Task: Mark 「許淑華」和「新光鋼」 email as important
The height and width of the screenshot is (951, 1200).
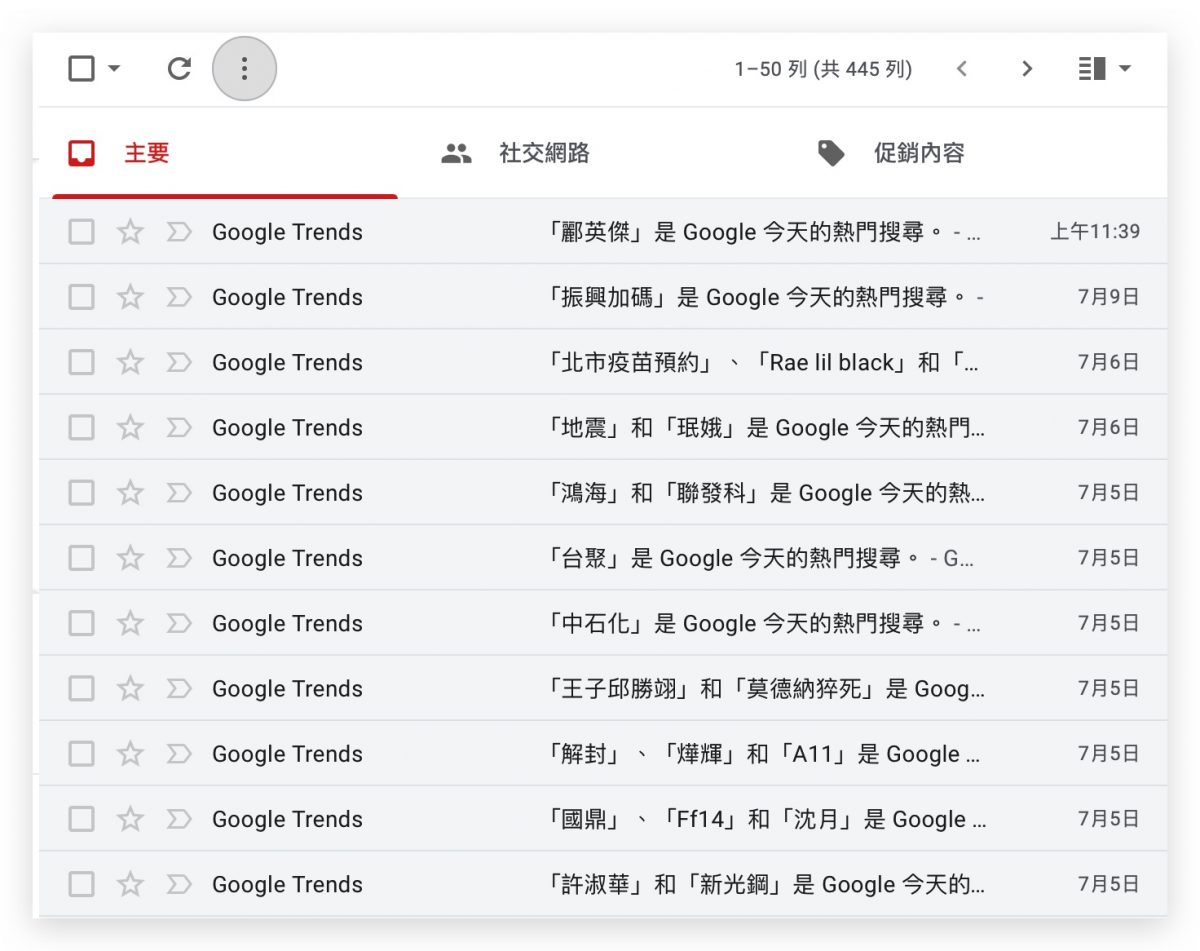Action: tap(178, 884)
